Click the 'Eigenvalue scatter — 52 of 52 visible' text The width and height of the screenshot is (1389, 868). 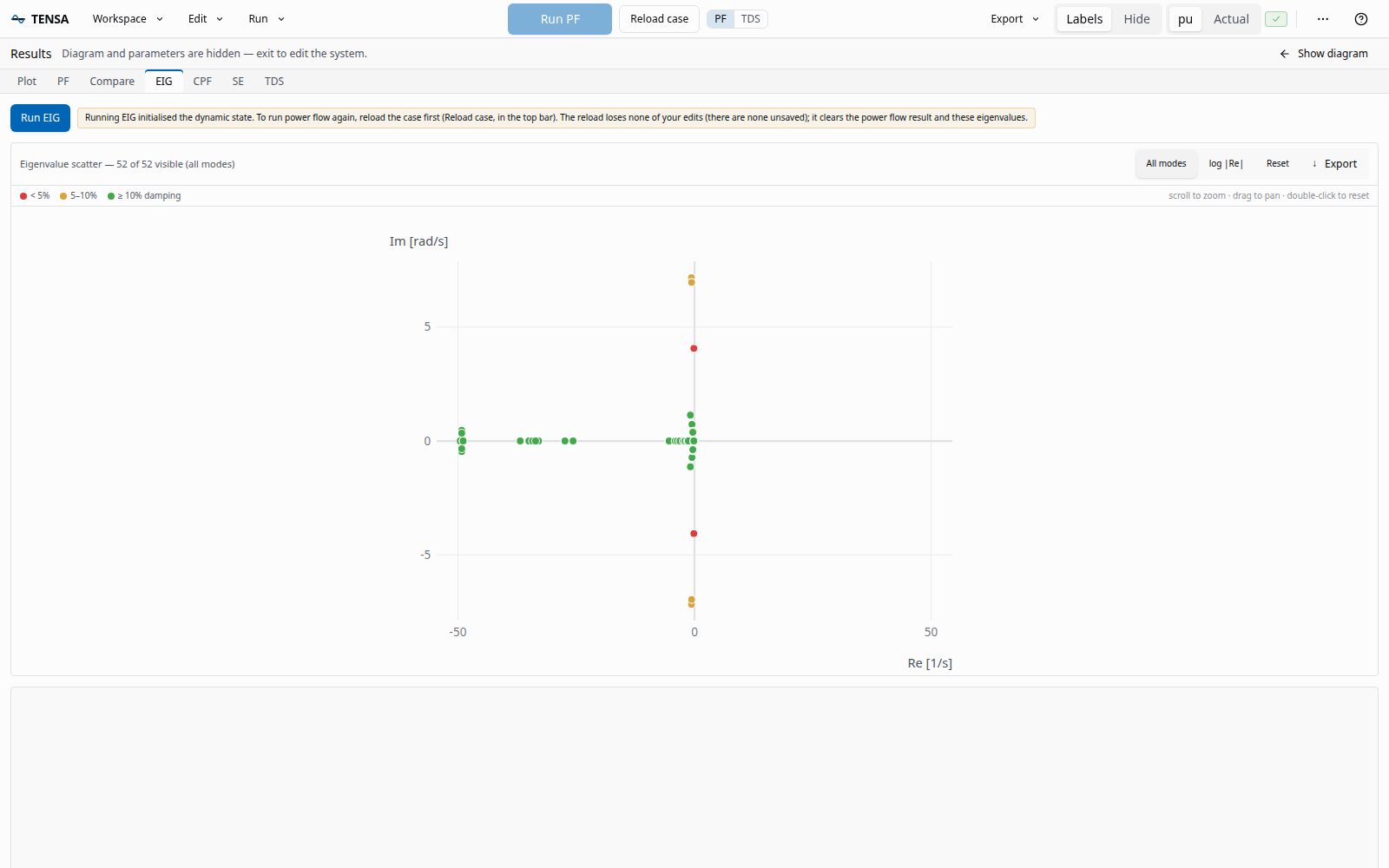(127, 164)
